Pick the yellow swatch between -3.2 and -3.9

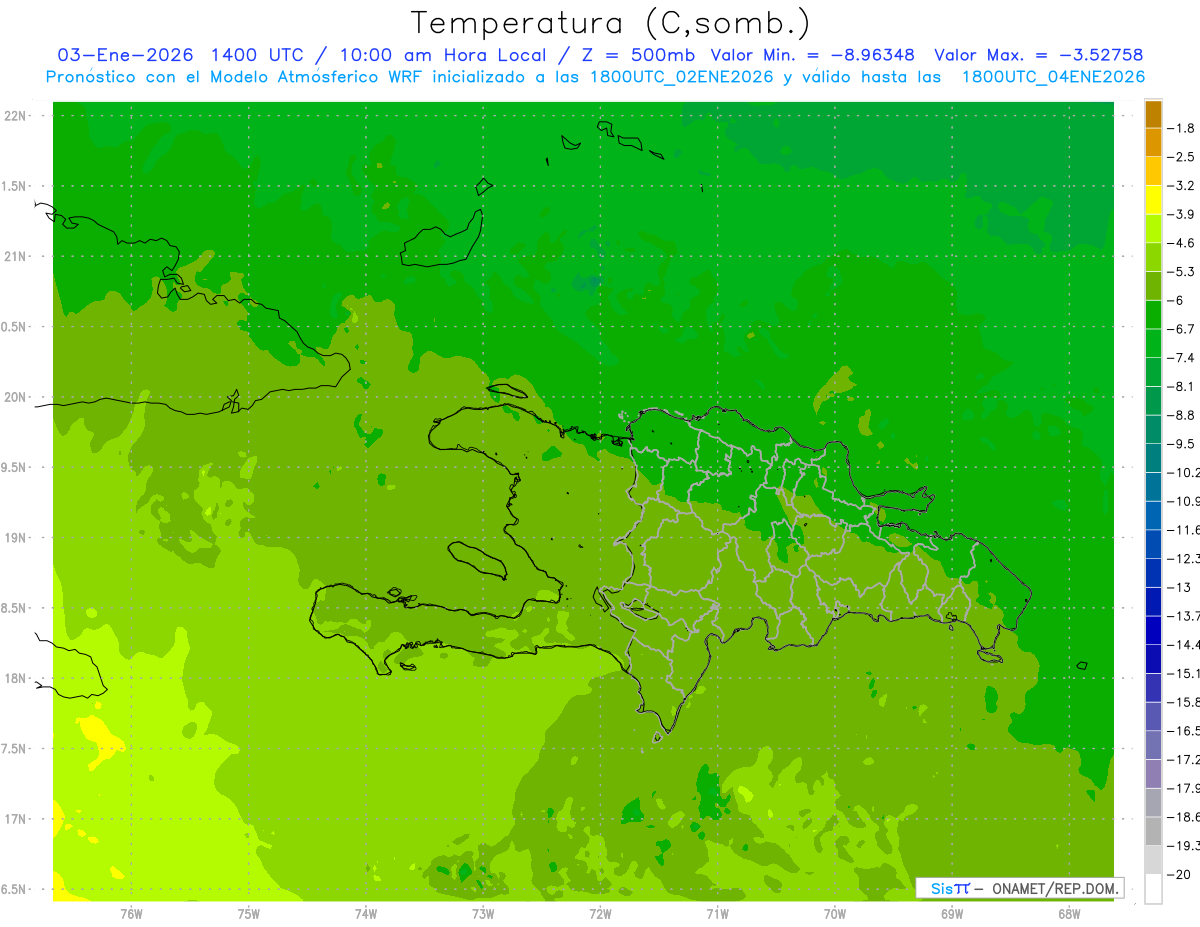tap(1153, 200)
